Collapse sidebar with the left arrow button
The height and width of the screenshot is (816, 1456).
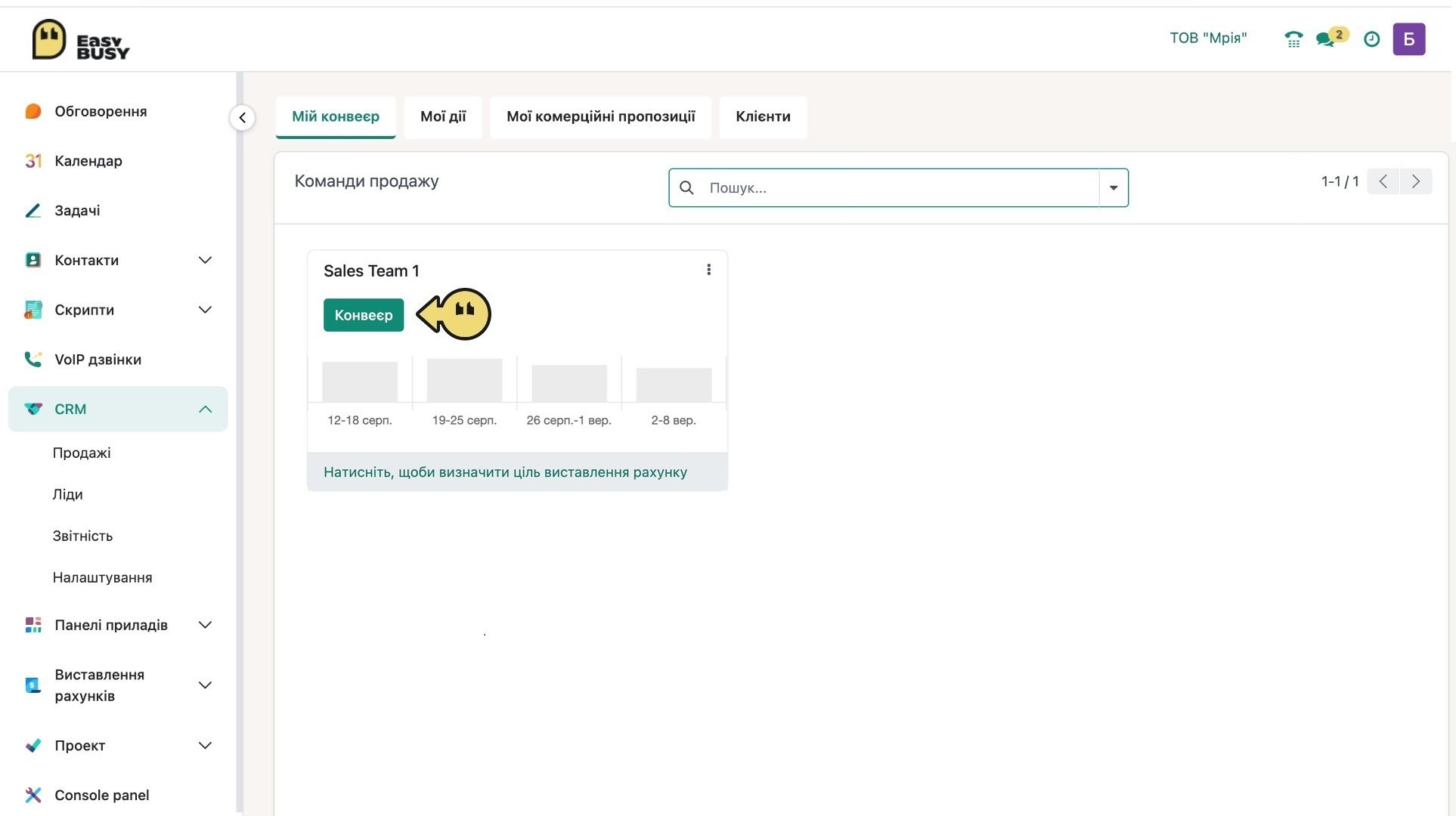pos(242,117)
